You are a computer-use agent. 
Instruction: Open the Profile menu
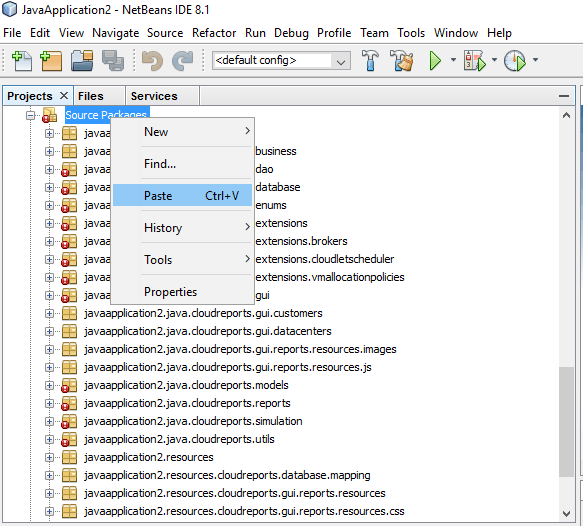point(334,33)
